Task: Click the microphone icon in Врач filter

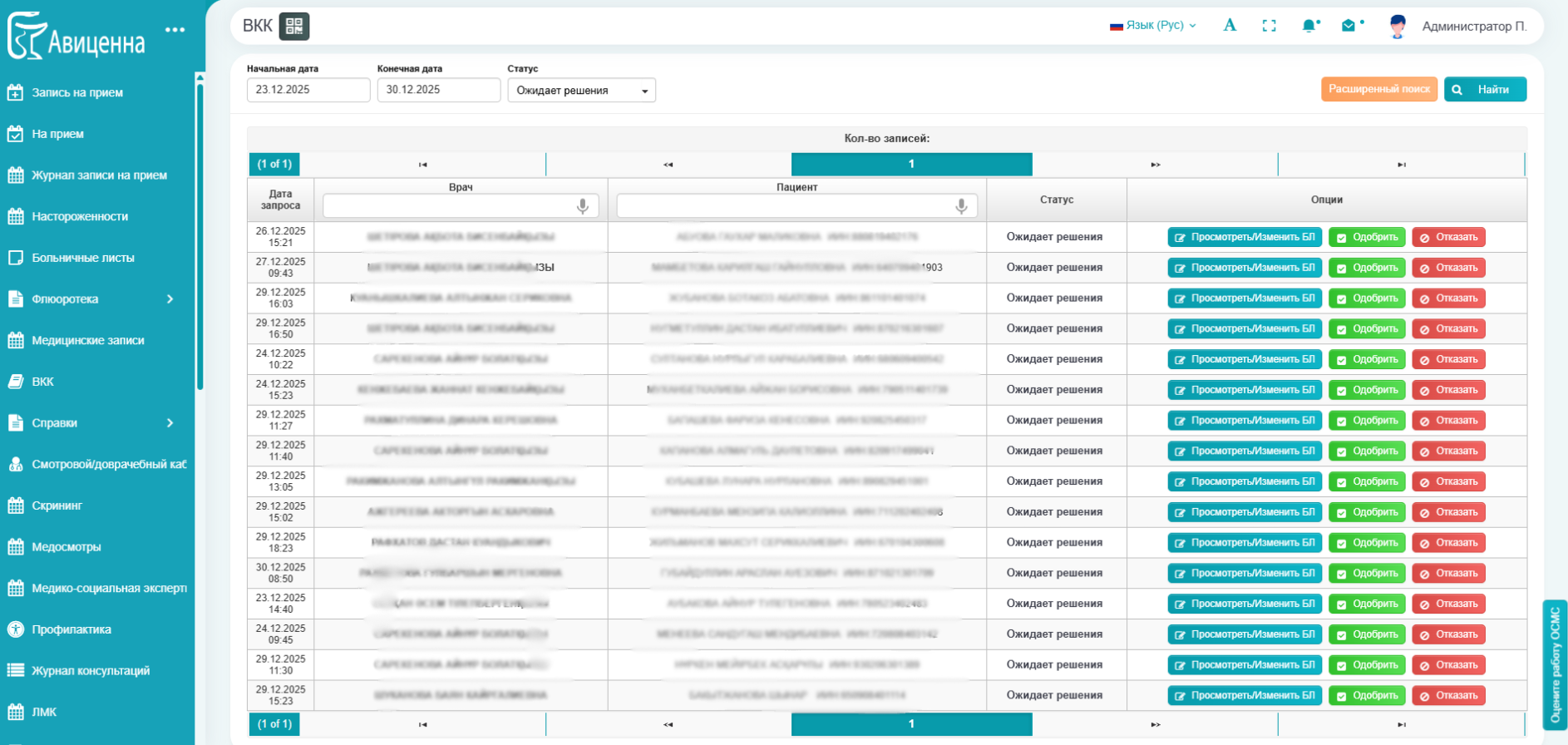Action: pyautogui.click(x=583, y=205)
